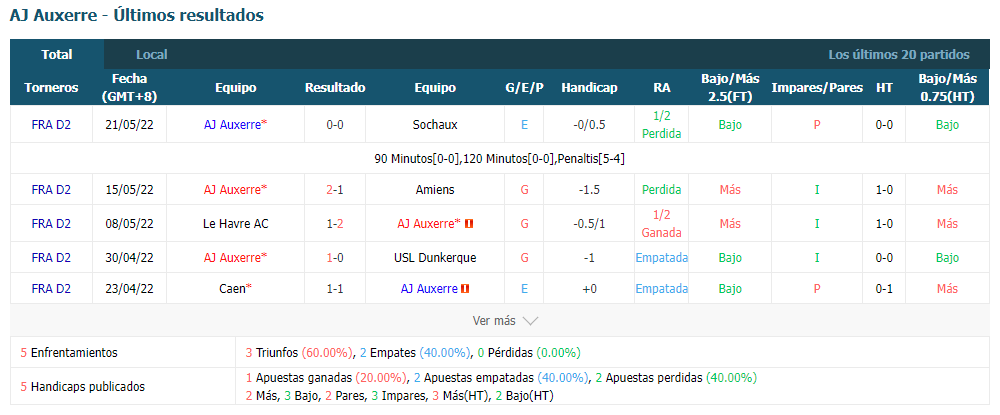Image resolution: width=1000 pixels, height=415 pixels.
Task: Click the Le Havre AC team name
Action: click(x=235, y=224)
